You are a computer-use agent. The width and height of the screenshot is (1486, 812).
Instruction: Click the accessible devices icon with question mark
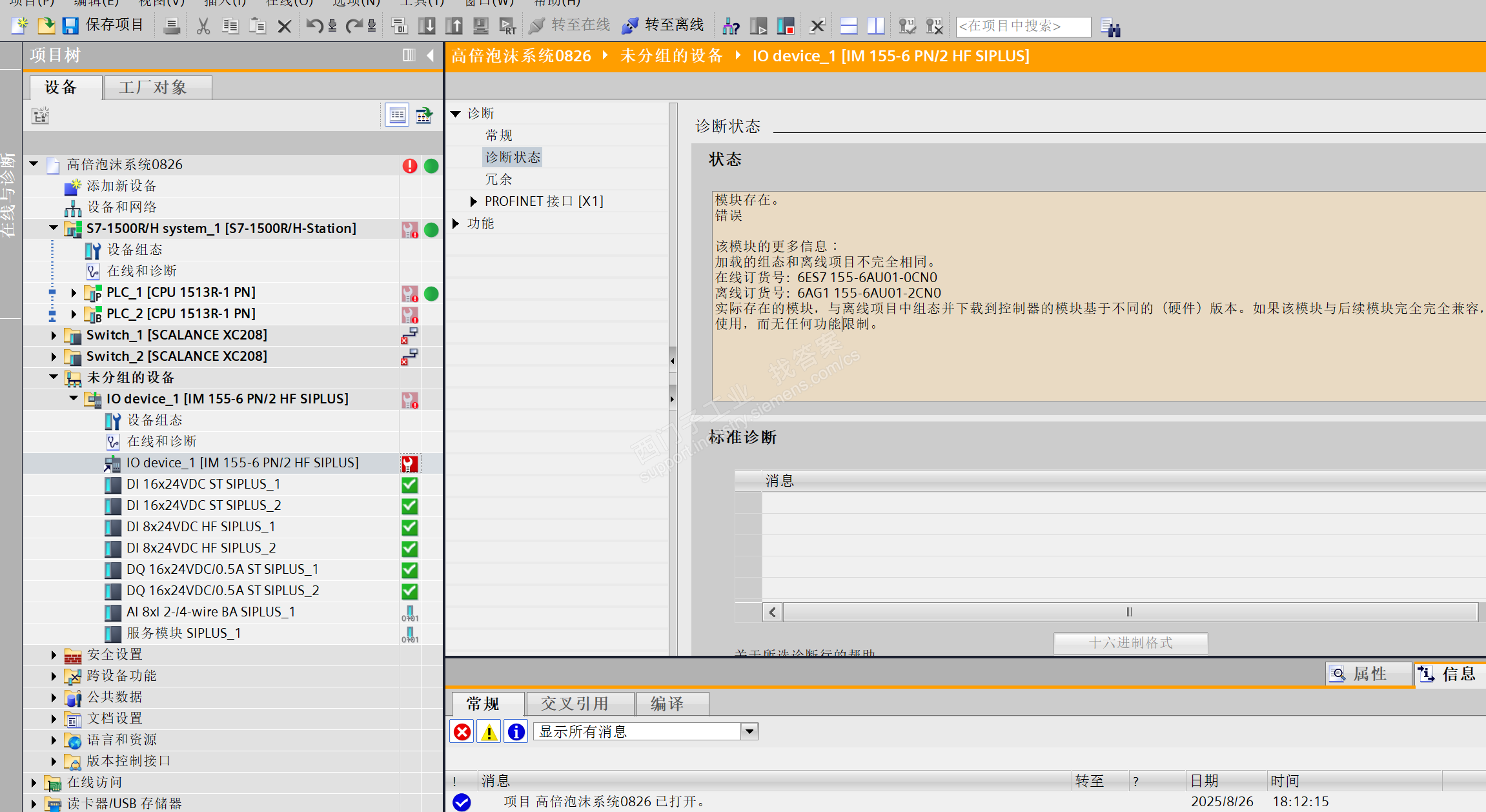(731, 26)
